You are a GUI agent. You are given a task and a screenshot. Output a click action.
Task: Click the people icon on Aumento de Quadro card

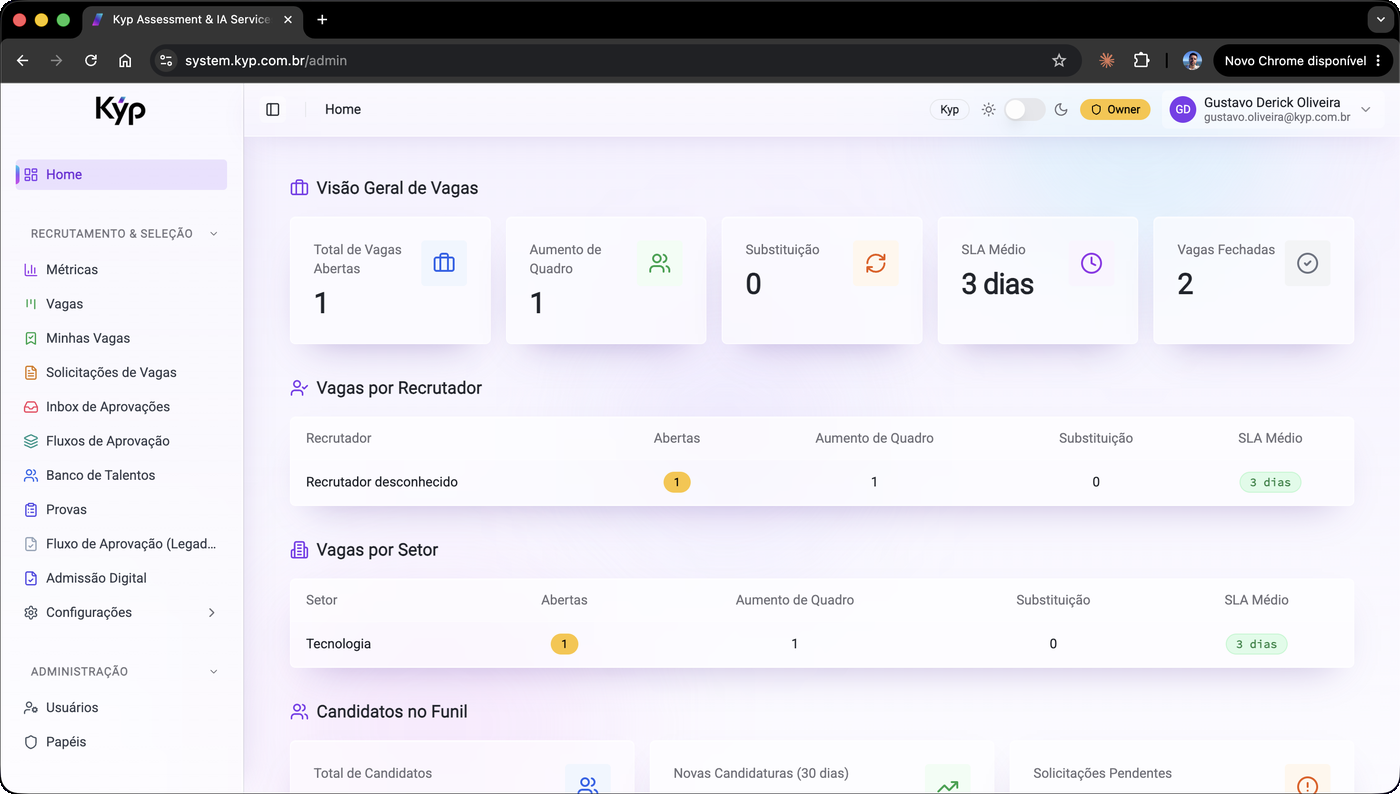[660, 263]
